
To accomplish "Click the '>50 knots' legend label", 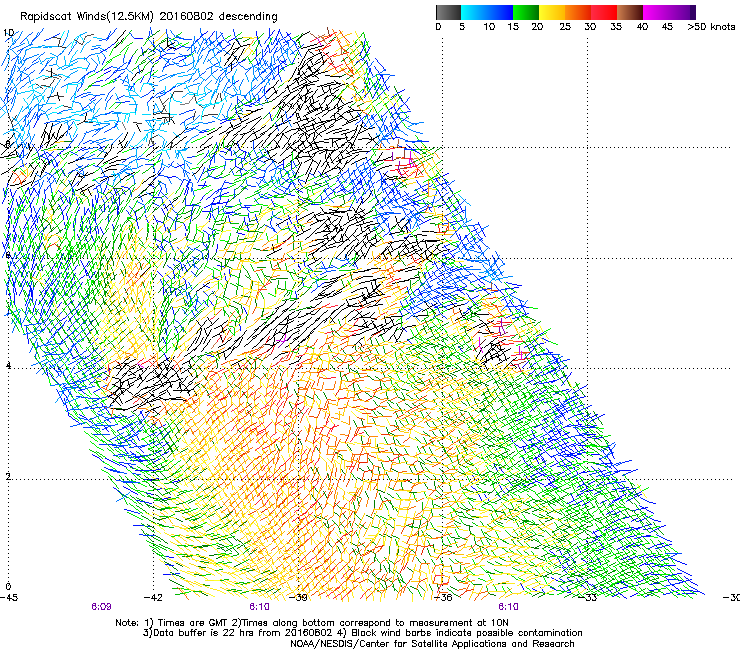I will (711, 27).
